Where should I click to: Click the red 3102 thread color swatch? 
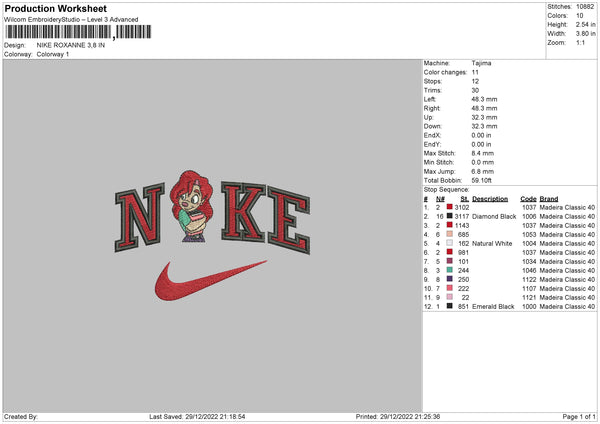point(450,207)
